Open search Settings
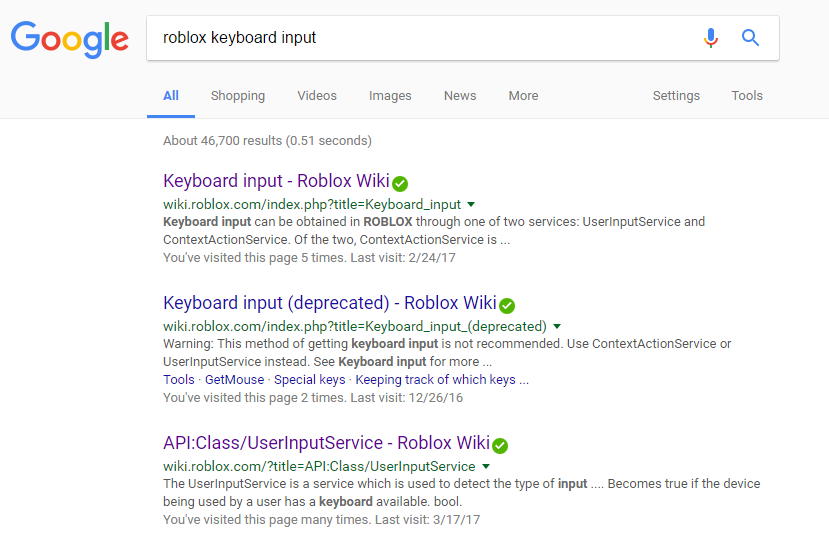Screen dimensions: 829x540 click(676, 96)
